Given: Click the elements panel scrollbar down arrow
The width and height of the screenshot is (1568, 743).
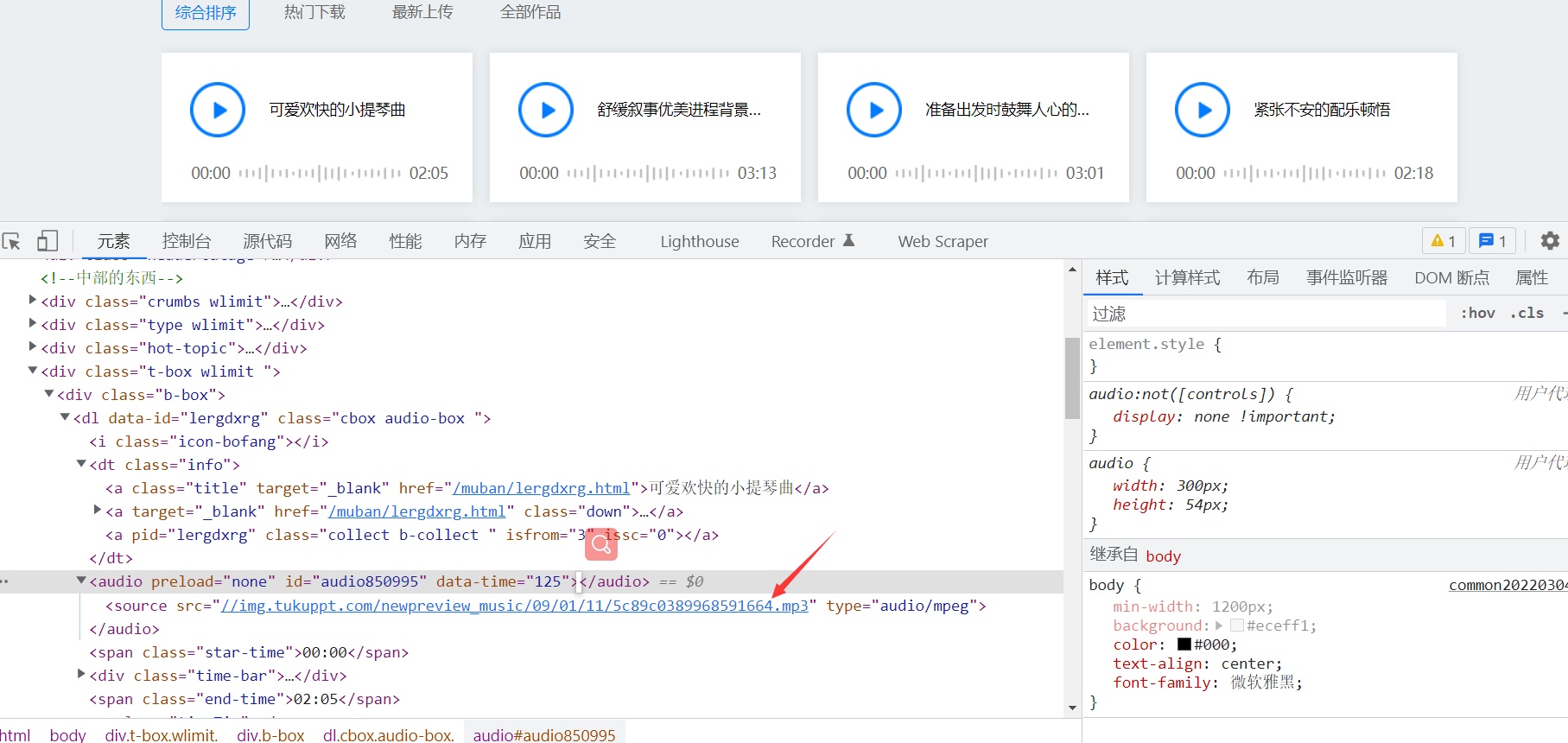Looking at the screenshot, I should (1072, 708).
